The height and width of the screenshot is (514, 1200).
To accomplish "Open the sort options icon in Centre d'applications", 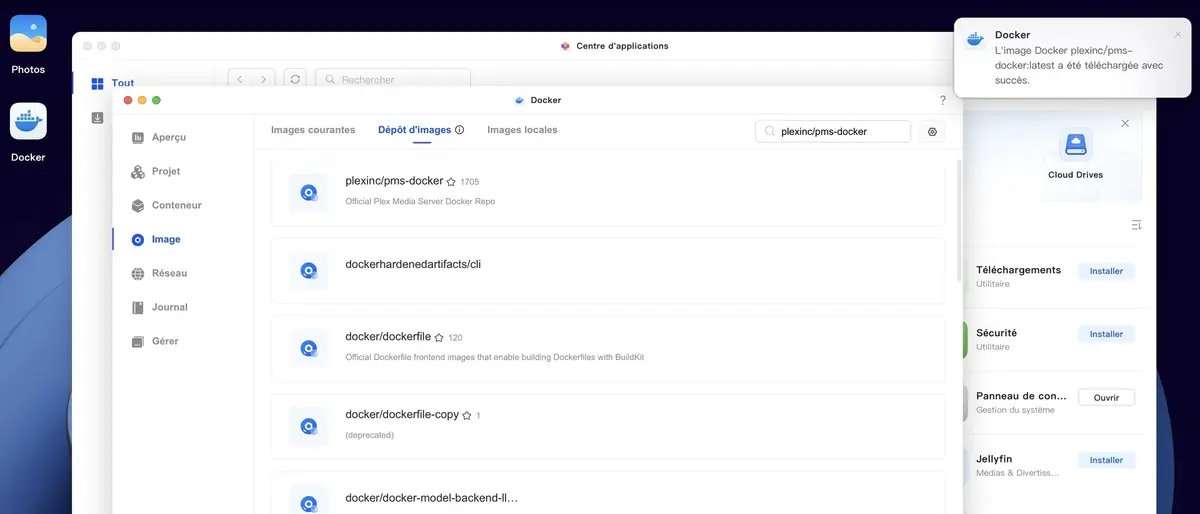I will point(1136,226).
